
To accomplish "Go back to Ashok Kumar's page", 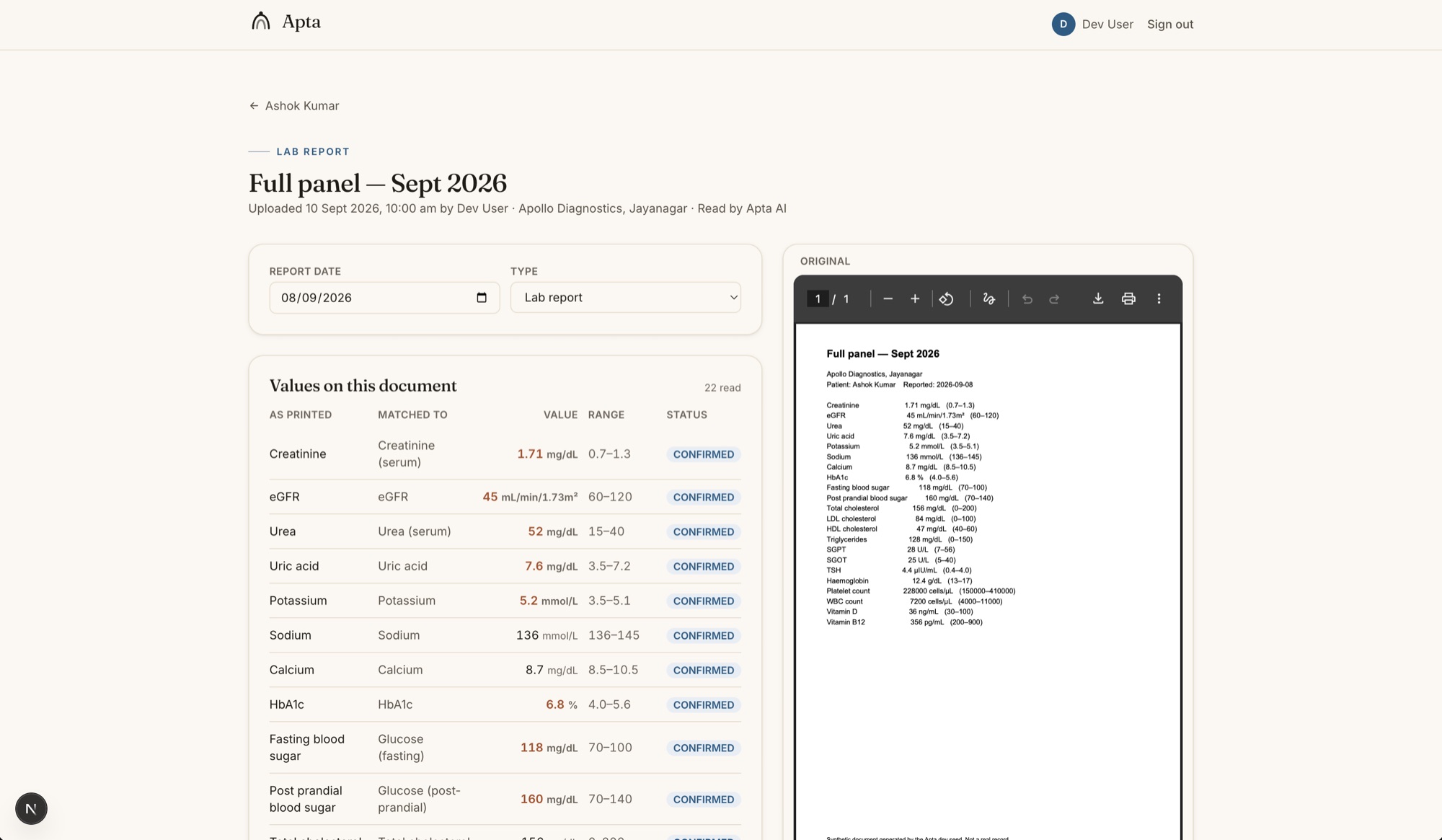I will click(x=293, y=106).
